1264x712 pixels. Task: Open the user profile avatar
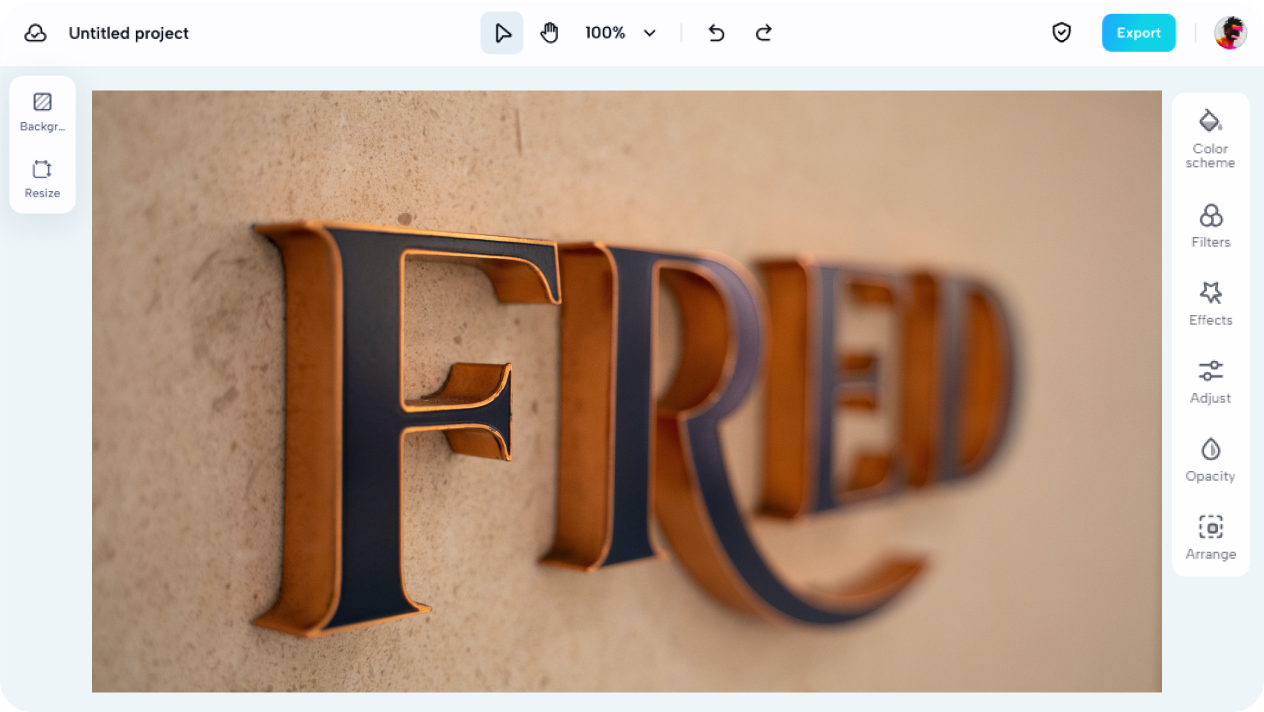coord(1230,33)
